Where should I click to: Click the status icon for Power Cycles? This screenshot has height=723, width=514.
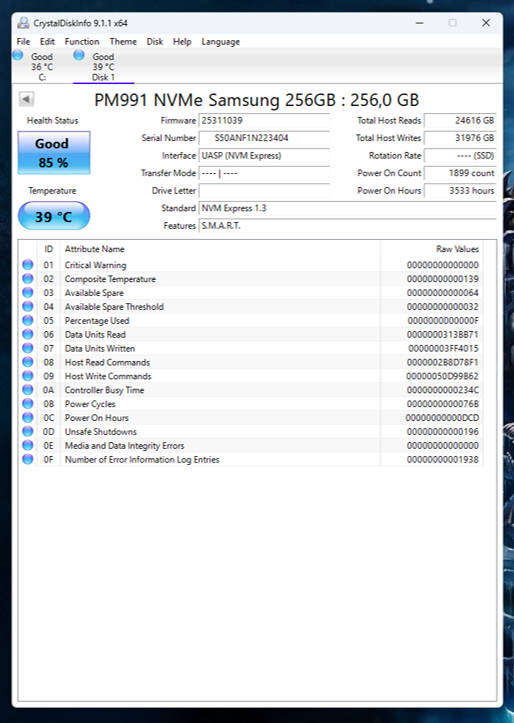pyautogui.click(x=28, y=403)
